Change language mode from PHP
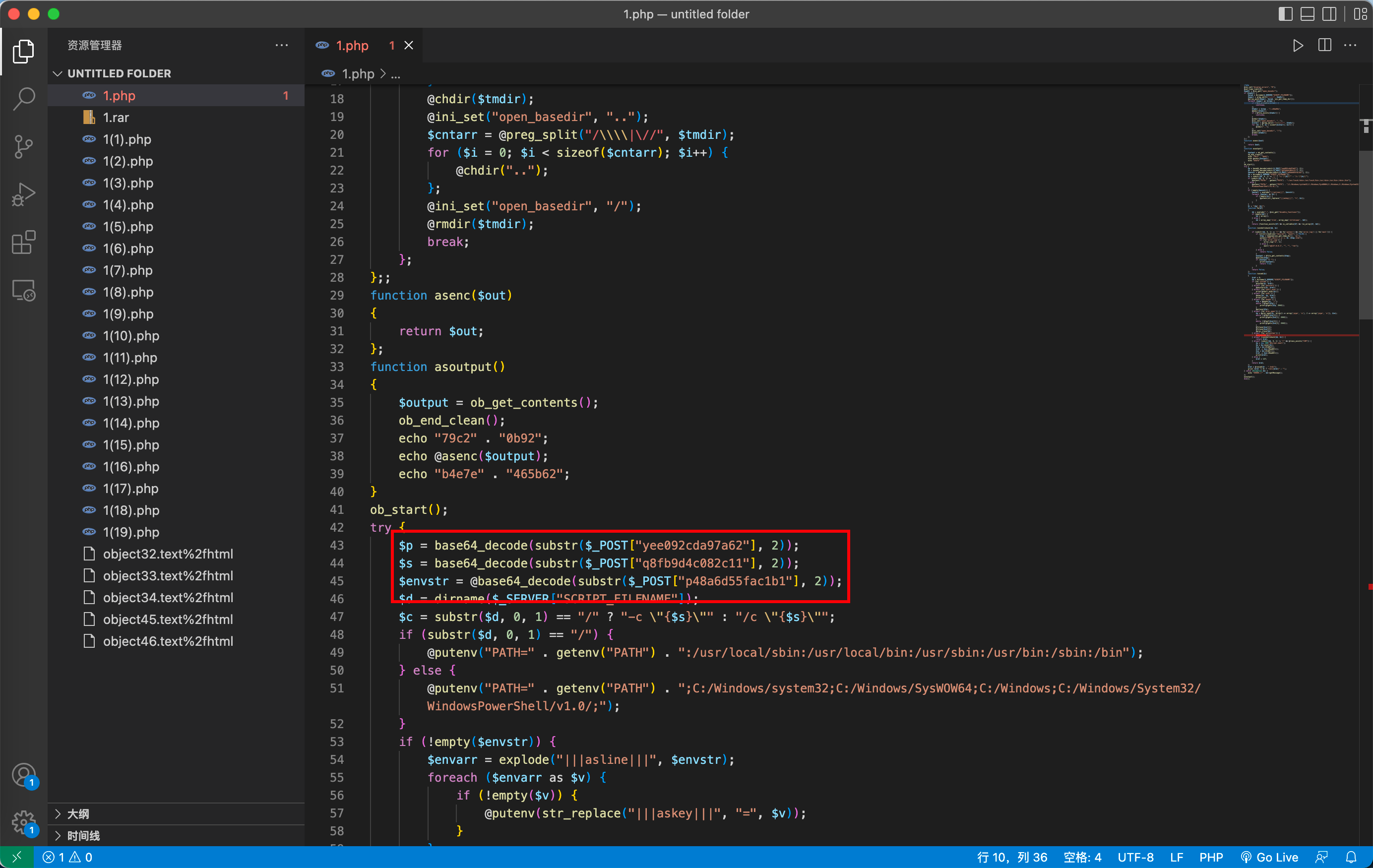Viewport: 1373px width, 868px height. point(1210,857)
